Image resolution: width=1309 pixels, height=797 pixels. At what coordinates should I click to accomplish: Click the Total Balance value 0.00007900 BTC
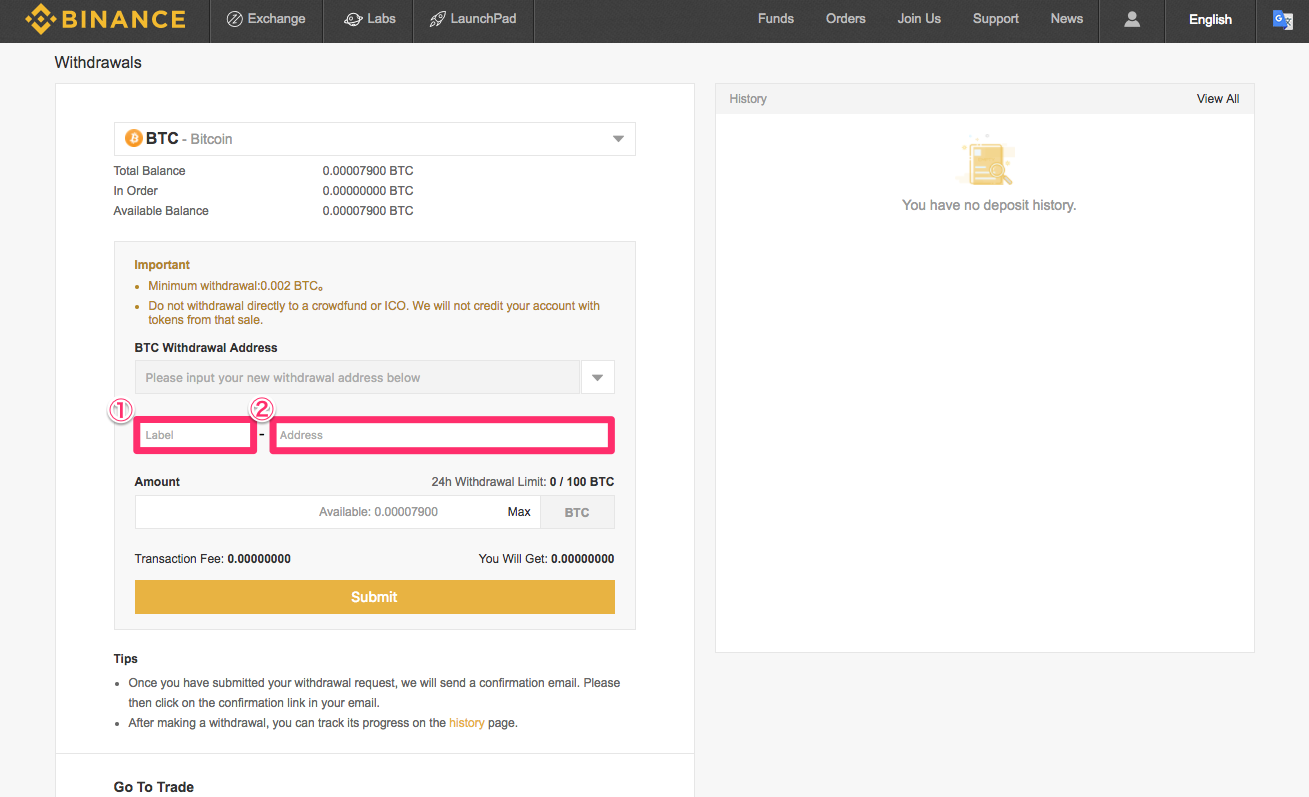368,171
